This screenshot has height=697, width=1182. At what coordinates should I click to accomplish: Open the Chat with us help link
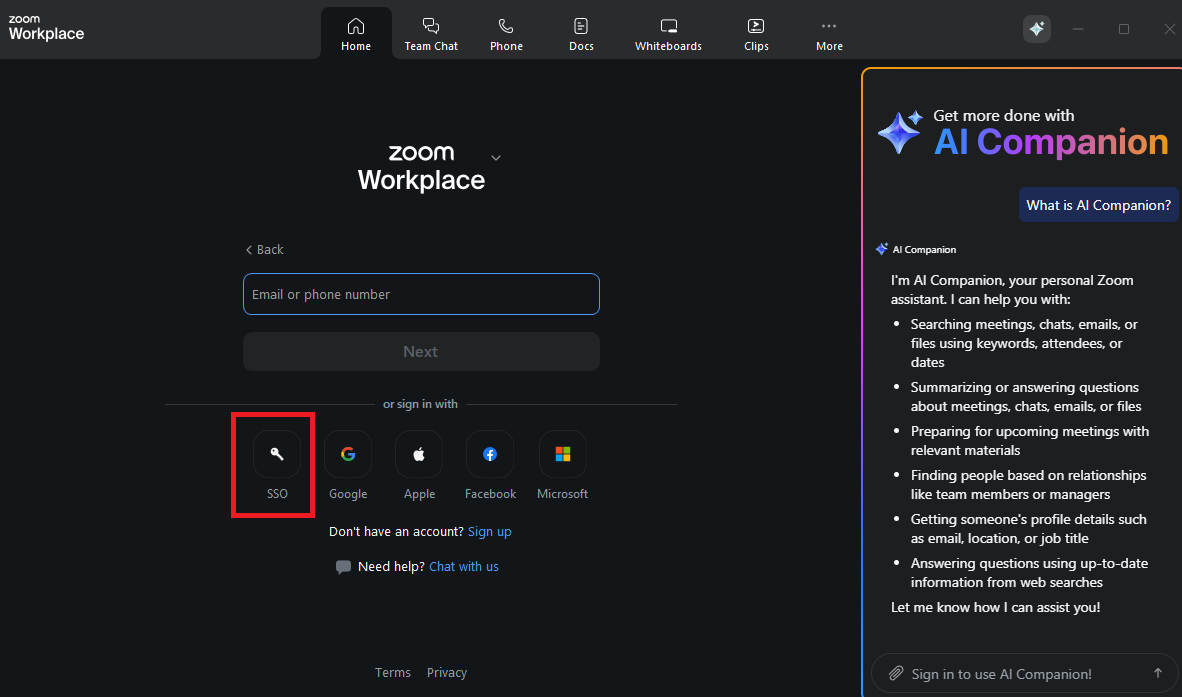pyautogui.click(x=463, y=567)
